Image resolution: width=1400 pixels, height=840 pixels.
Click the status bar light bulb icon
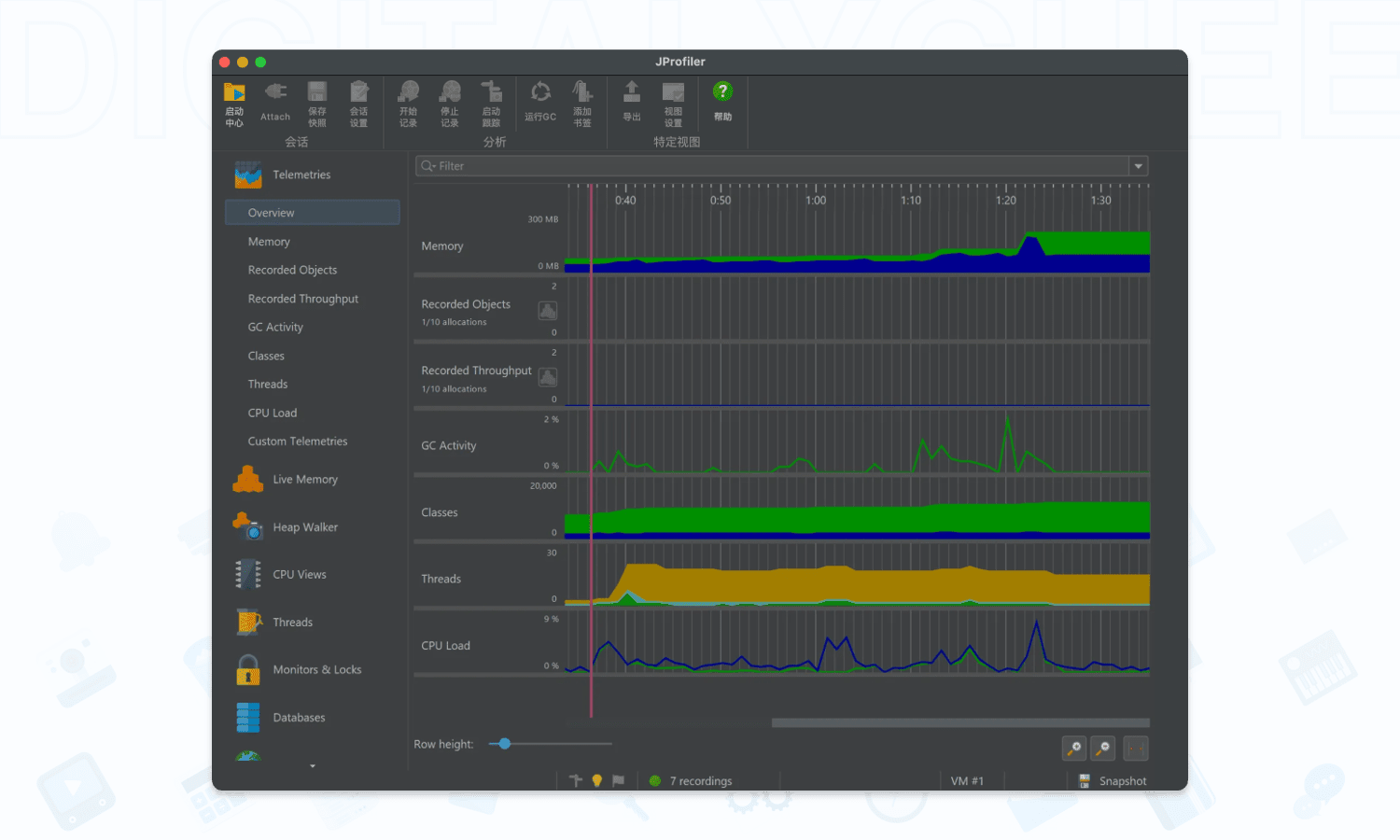597,781
